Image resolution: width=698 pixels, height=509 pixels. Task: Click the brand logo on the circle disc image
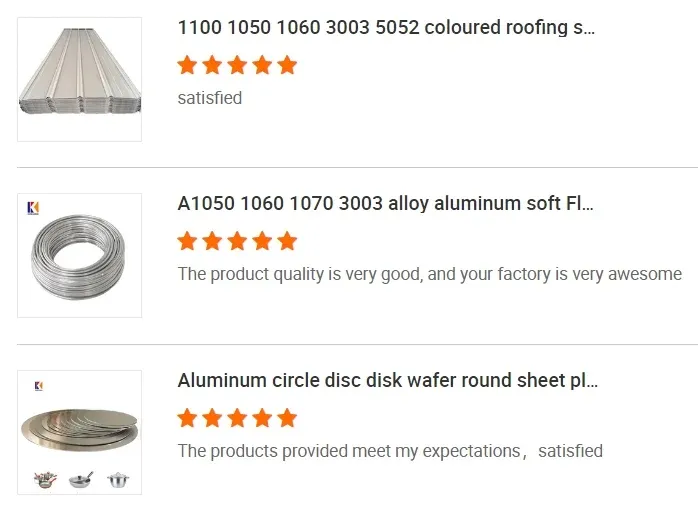click(38, 385)
